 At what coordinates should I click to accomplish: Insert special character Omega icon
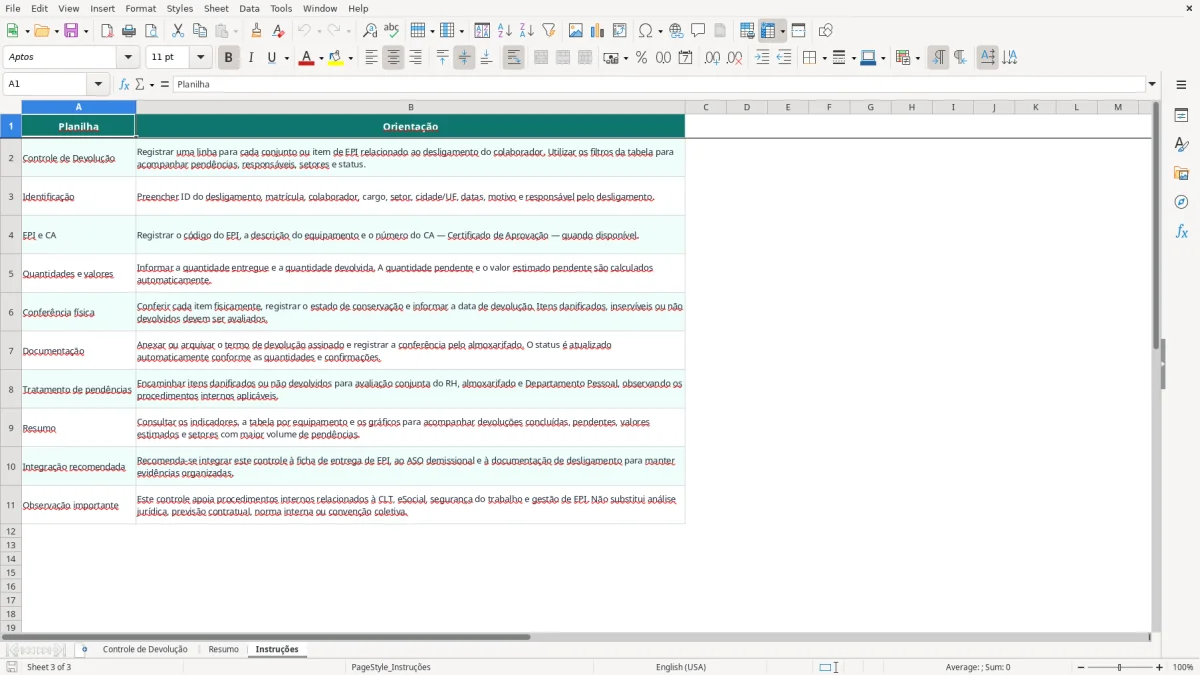coord(645,31)
